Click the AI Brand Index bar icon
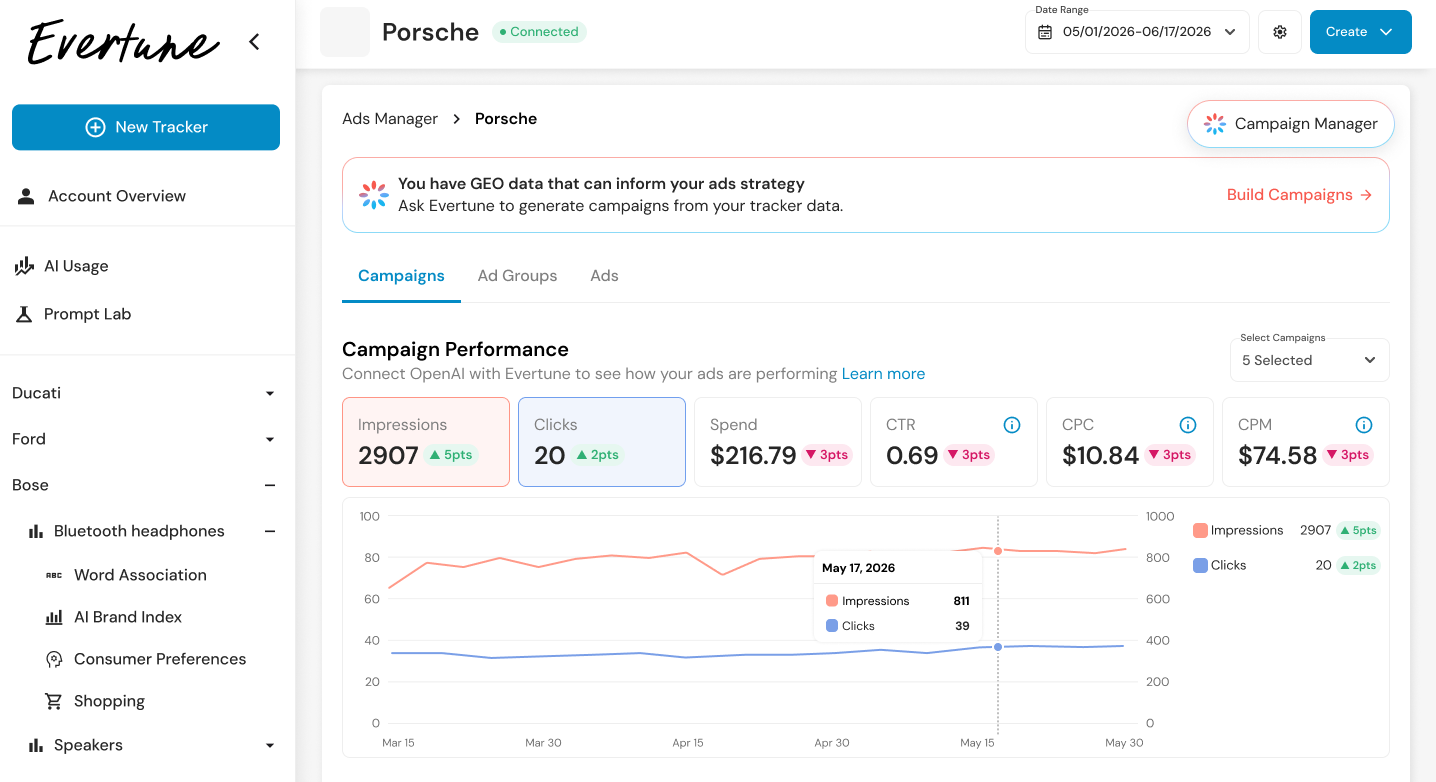 (54, 617)
